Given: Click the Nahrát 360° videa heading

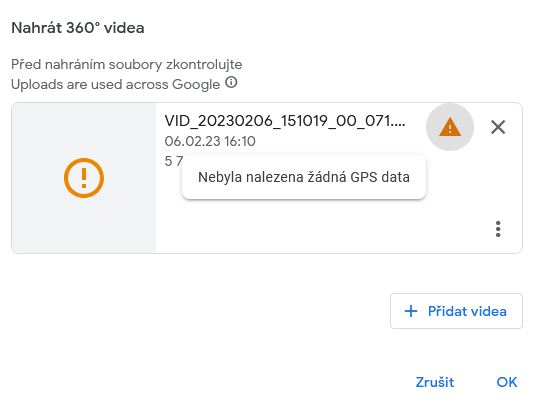Looking at the screenshot, I should click(x=78, y=28).
